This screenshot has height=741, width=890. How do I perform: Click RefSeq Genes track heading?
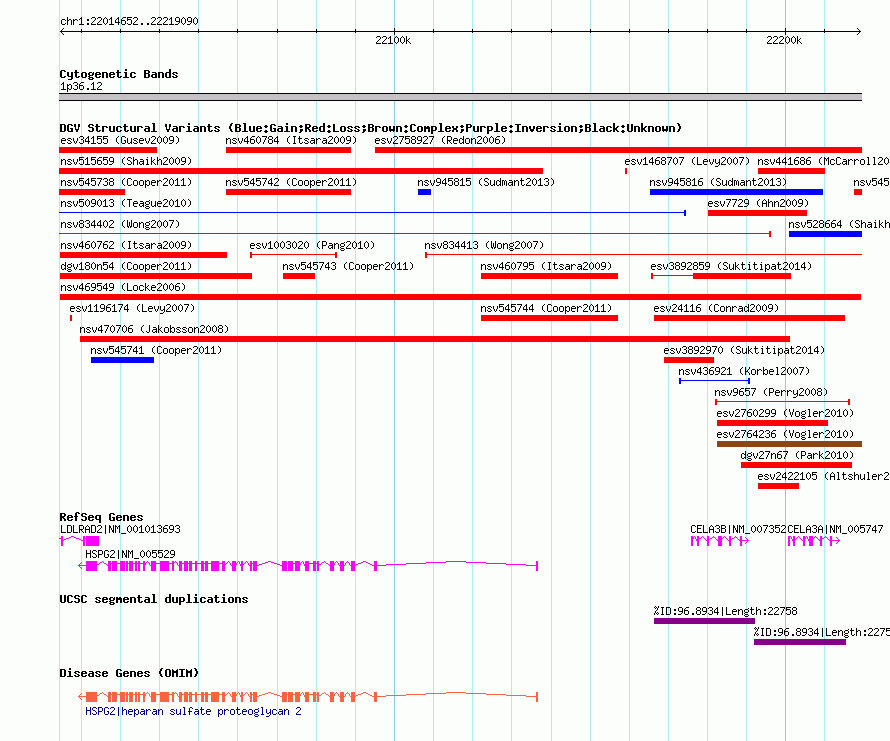[x=101, y=517]
